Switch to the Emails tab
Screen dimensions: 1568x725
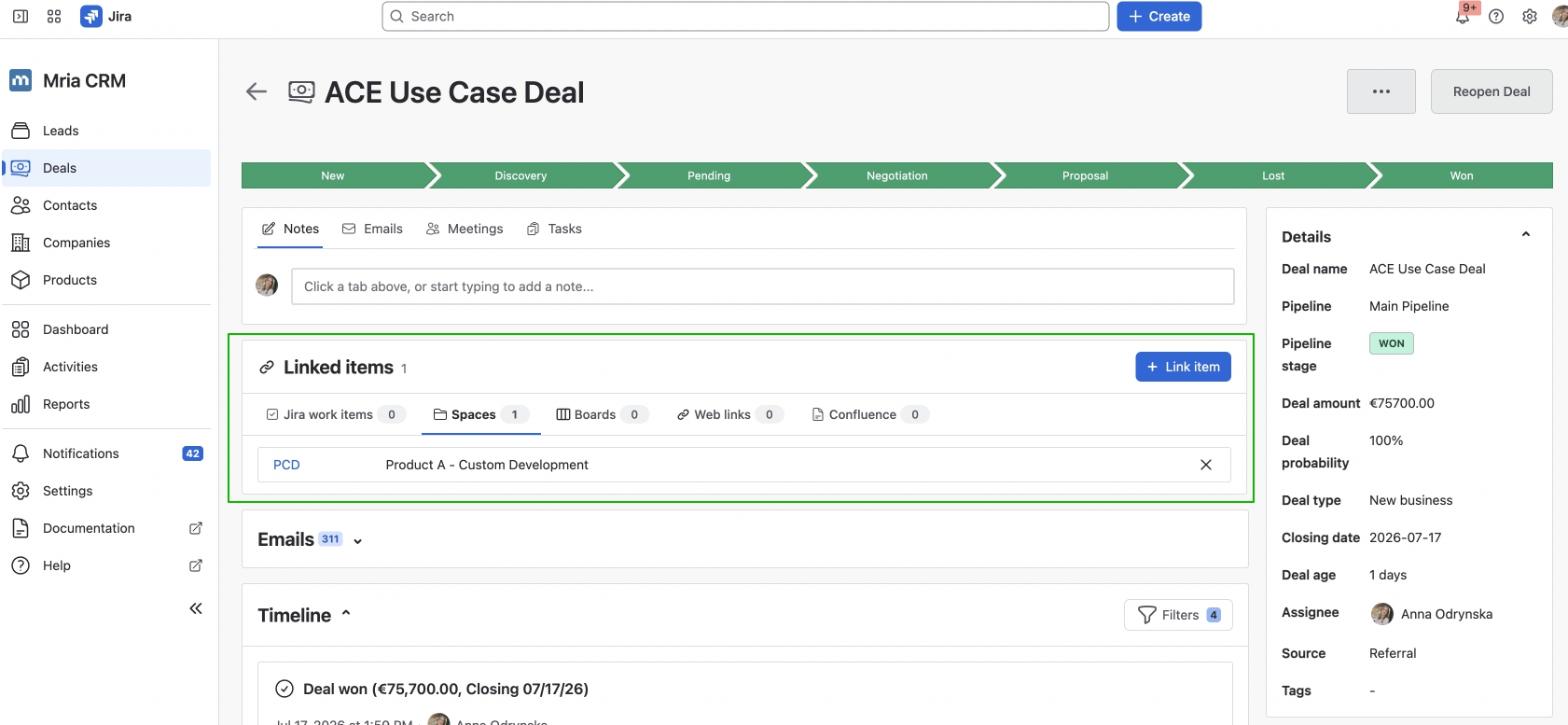pos(372,229)
